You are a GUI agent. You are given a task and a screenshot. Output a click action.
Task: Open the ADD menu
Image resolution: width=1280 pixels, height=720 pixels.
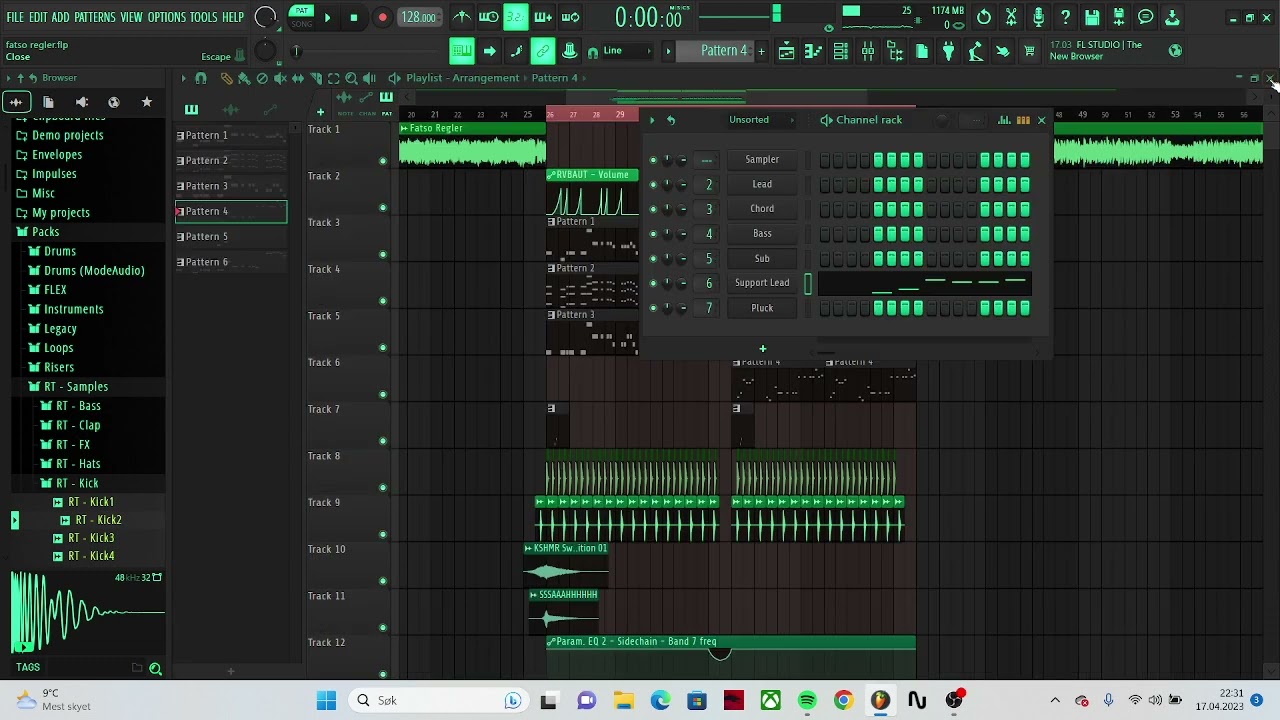[x=61, y=18]
